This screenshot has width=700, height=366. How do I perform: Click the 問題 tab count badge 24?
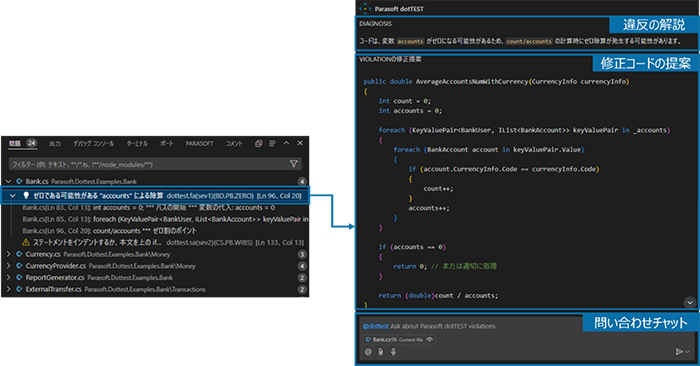(31, 143)
